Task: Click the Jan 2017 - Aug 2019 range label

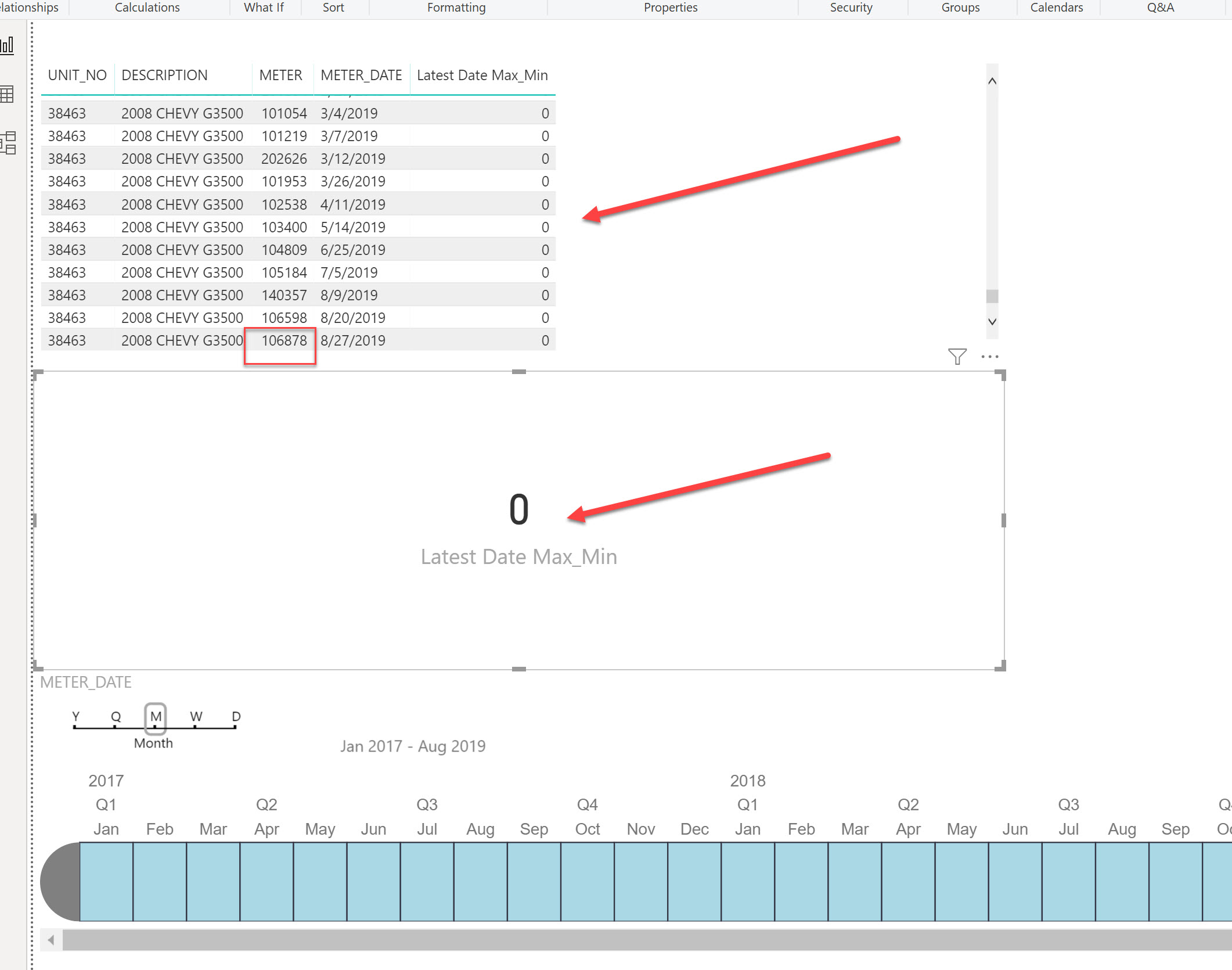Action: click(413, 746)
